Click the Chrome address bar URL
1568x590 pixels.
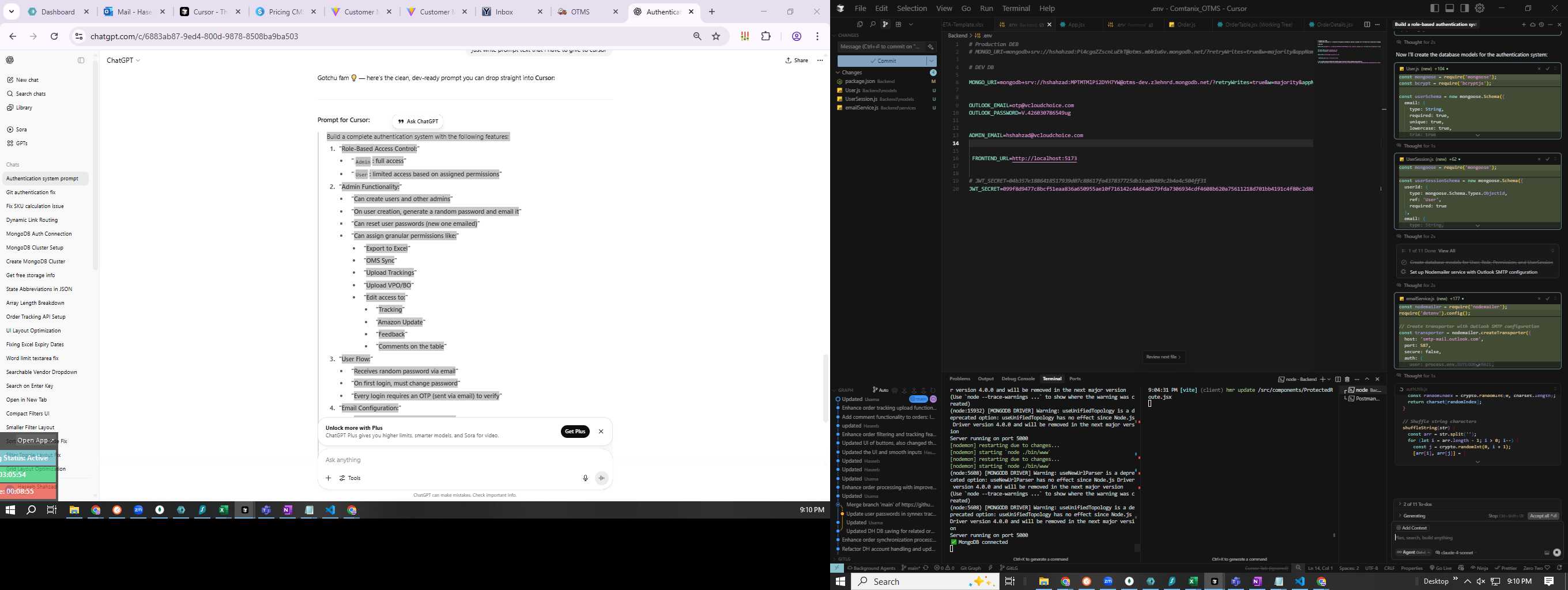194,36
